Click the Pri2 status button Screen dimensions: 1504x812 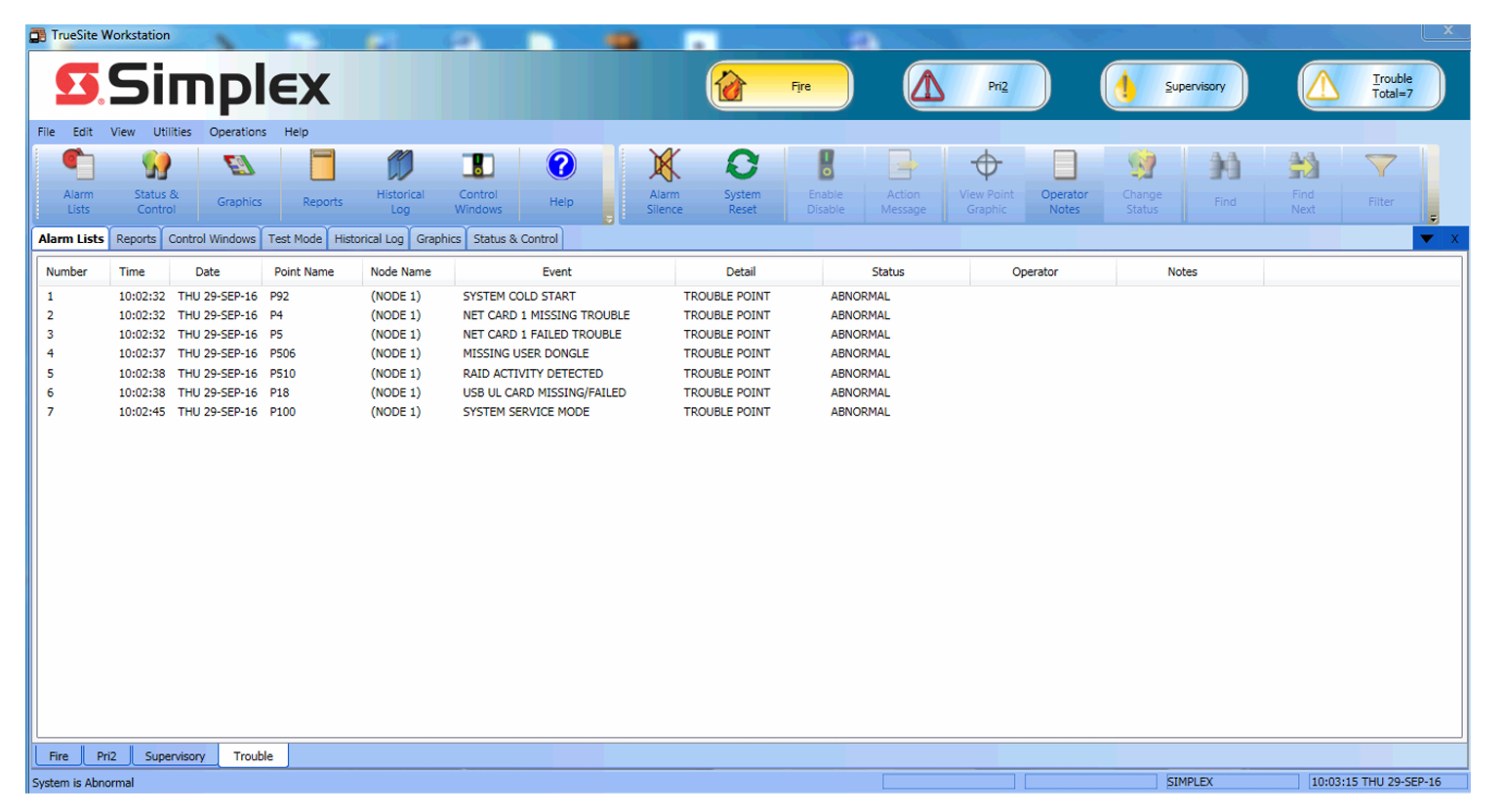tap(977, 86)
